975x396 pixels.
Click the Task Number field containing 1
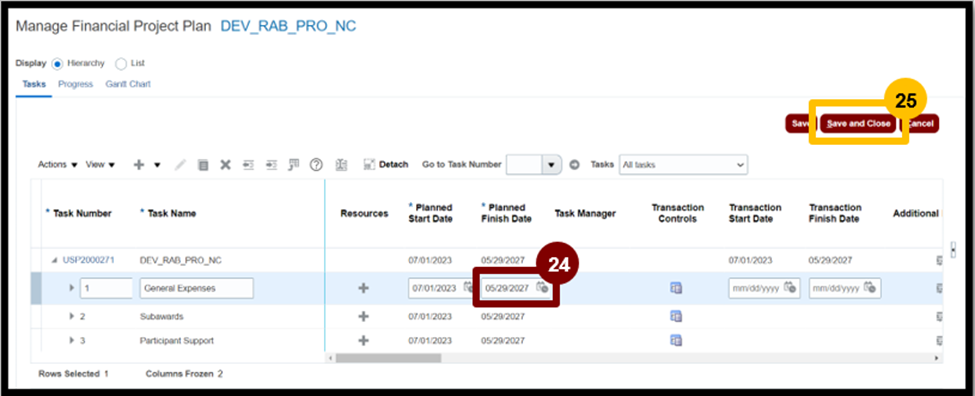pyautogui.click(x=106, y=288)
